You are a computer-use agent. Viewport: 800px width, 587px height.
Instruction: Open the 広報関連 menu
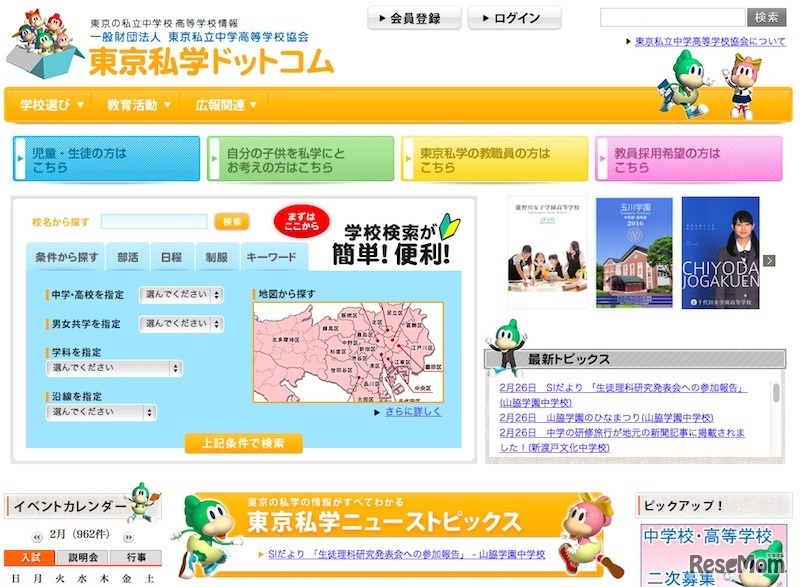point(222,104)
